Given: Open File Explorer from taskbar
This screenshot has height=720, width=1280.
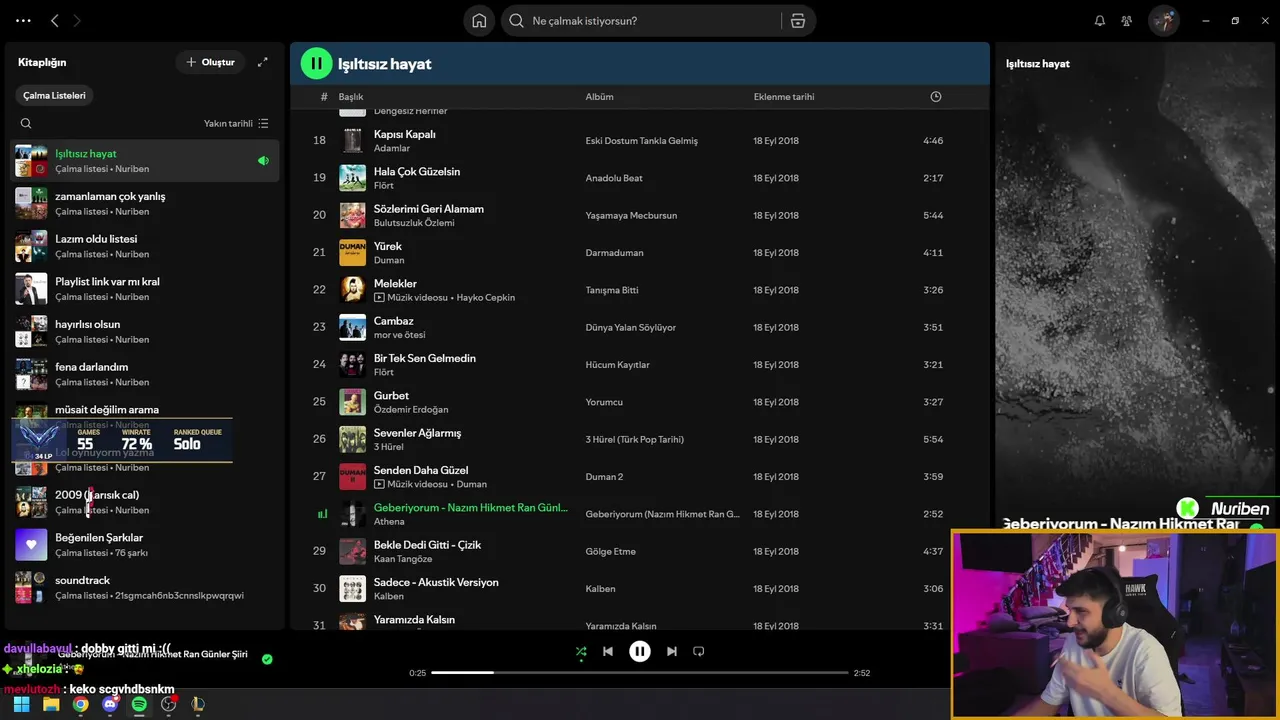Looking at the screenshot, I should tap(51, 704).
